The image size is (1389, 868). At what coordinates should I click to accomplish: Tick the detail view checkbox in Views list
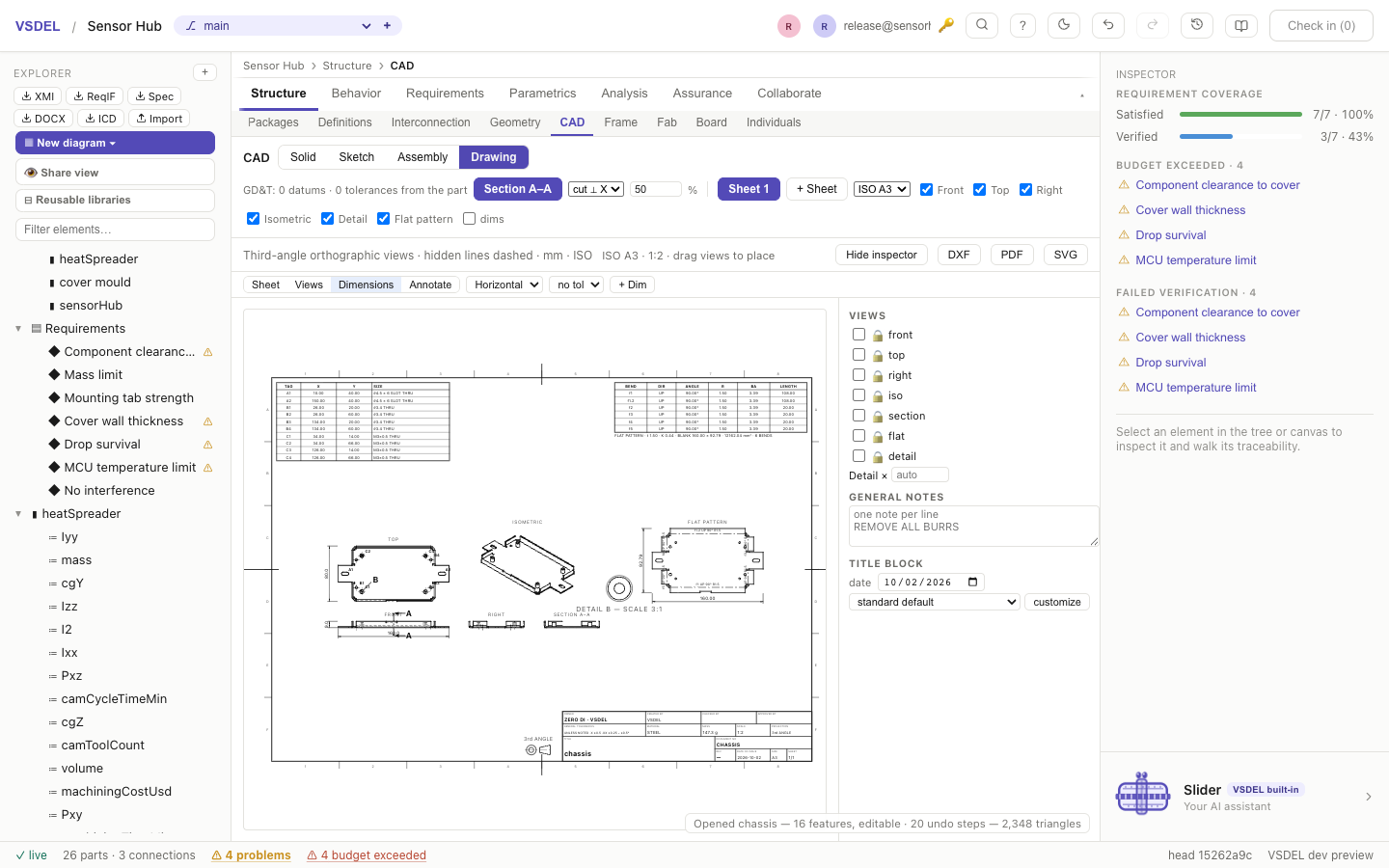858,456
